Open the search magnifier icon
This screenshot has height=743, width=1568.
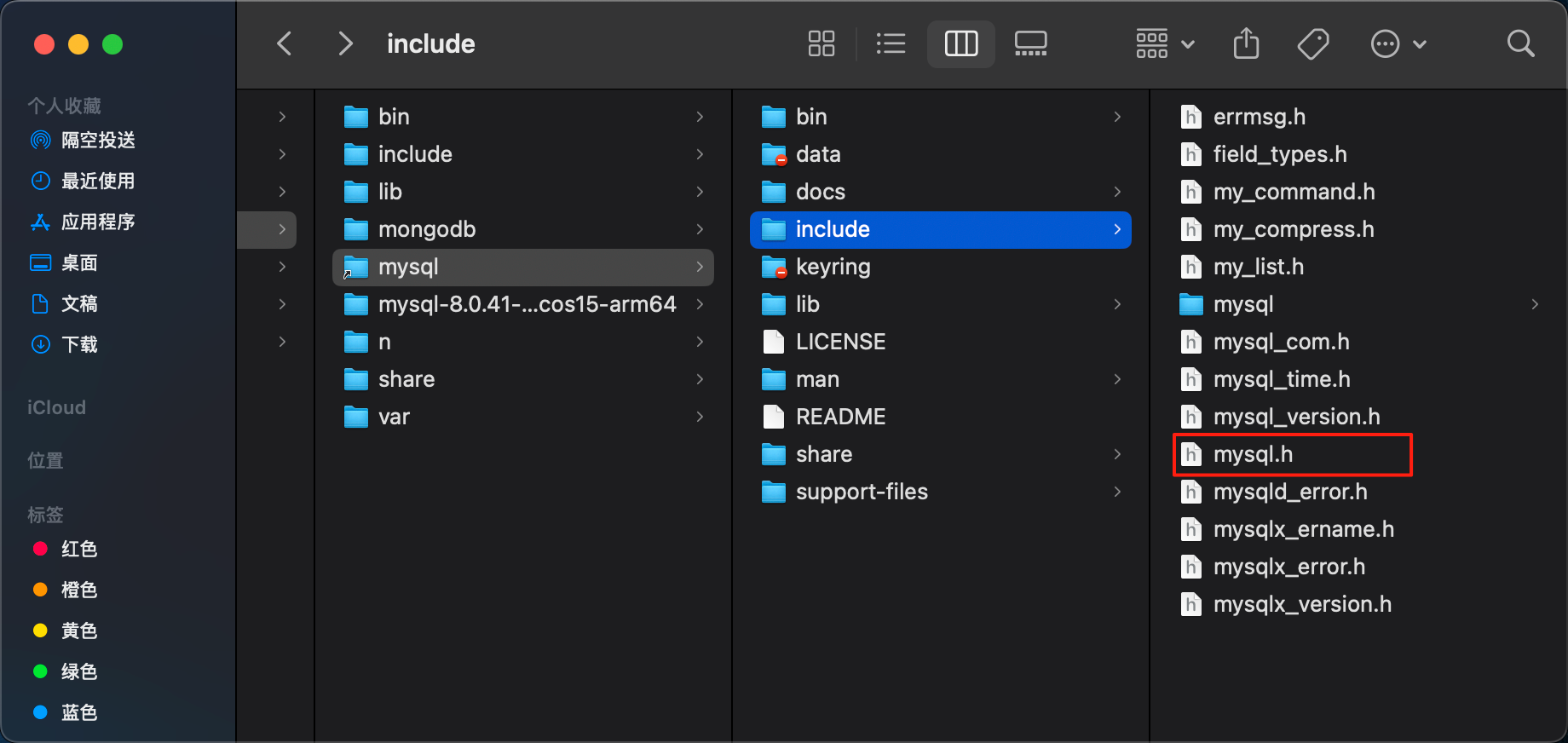(1520, 43)
